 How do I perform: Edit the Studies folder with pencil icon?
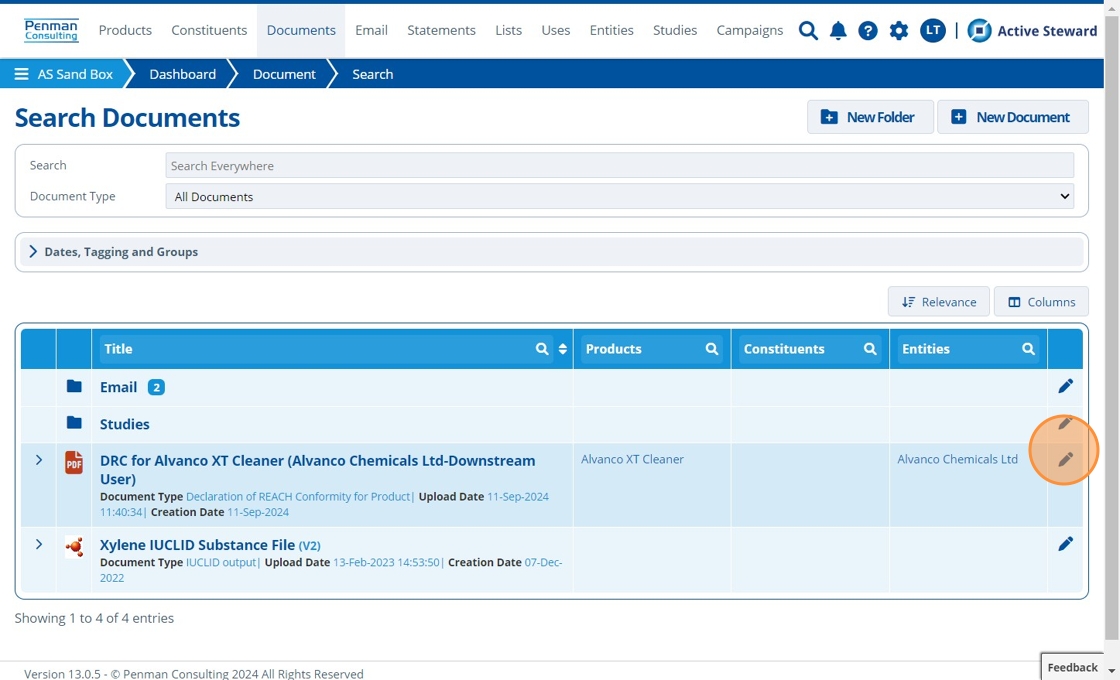pyautogui.click(x=1065, y=424)
